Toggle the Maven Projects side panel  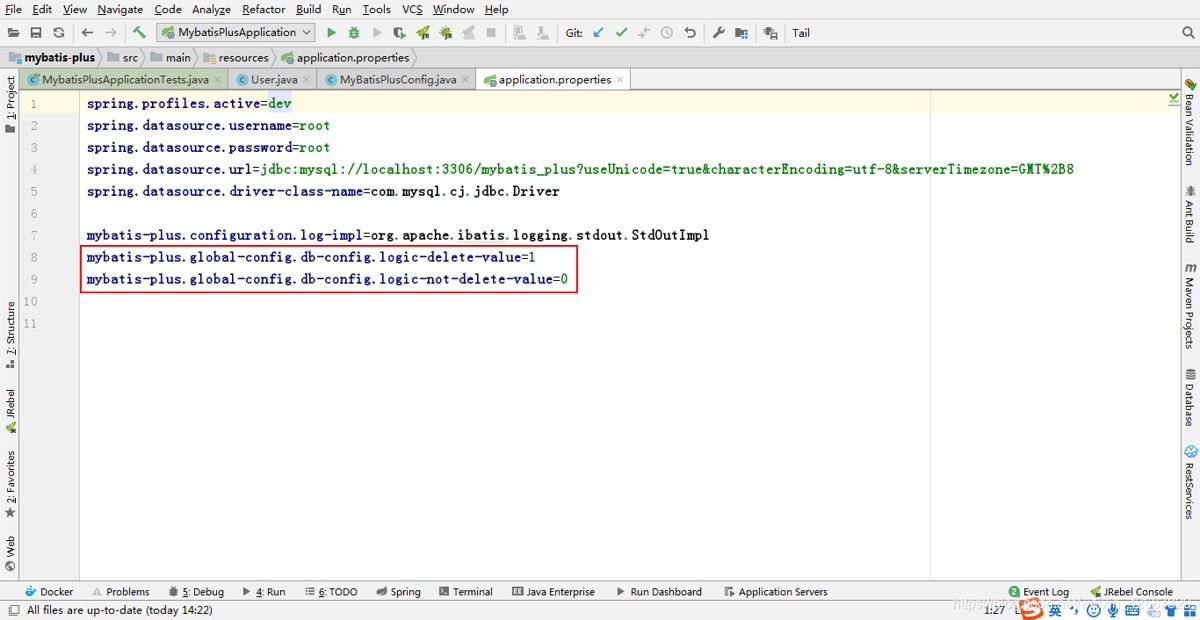[1190, 304]
